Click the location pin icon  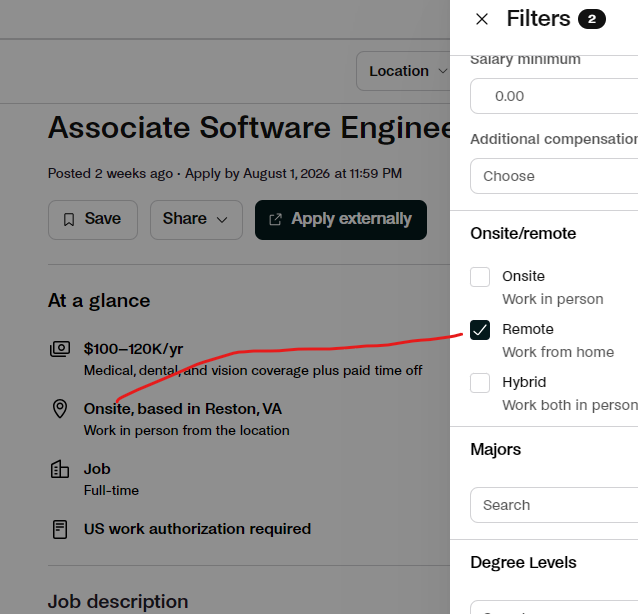coord(60,409)
